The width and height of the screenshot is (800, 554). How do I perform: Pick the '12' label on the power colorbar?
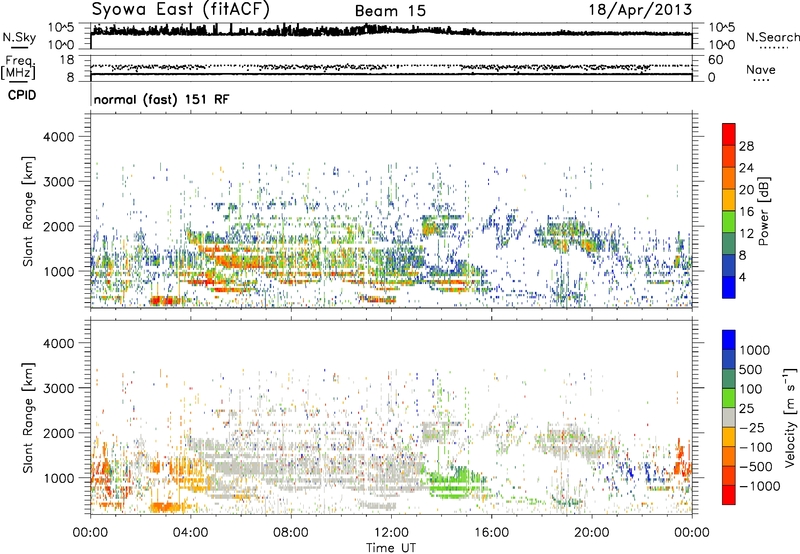coord(746,234)
